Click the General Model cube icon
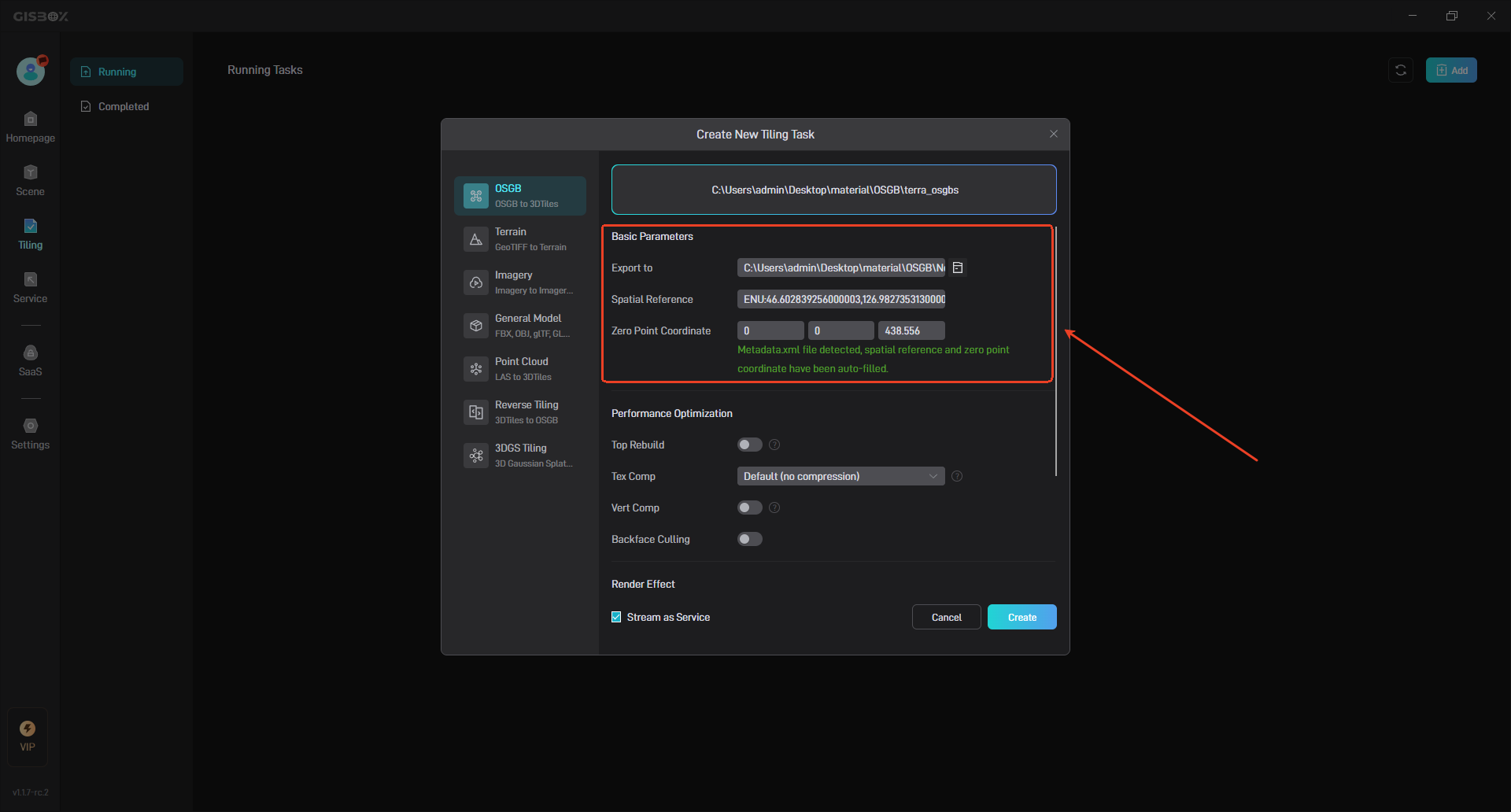The height and width of the screenshot is (812, 1511). click(476, 326)
